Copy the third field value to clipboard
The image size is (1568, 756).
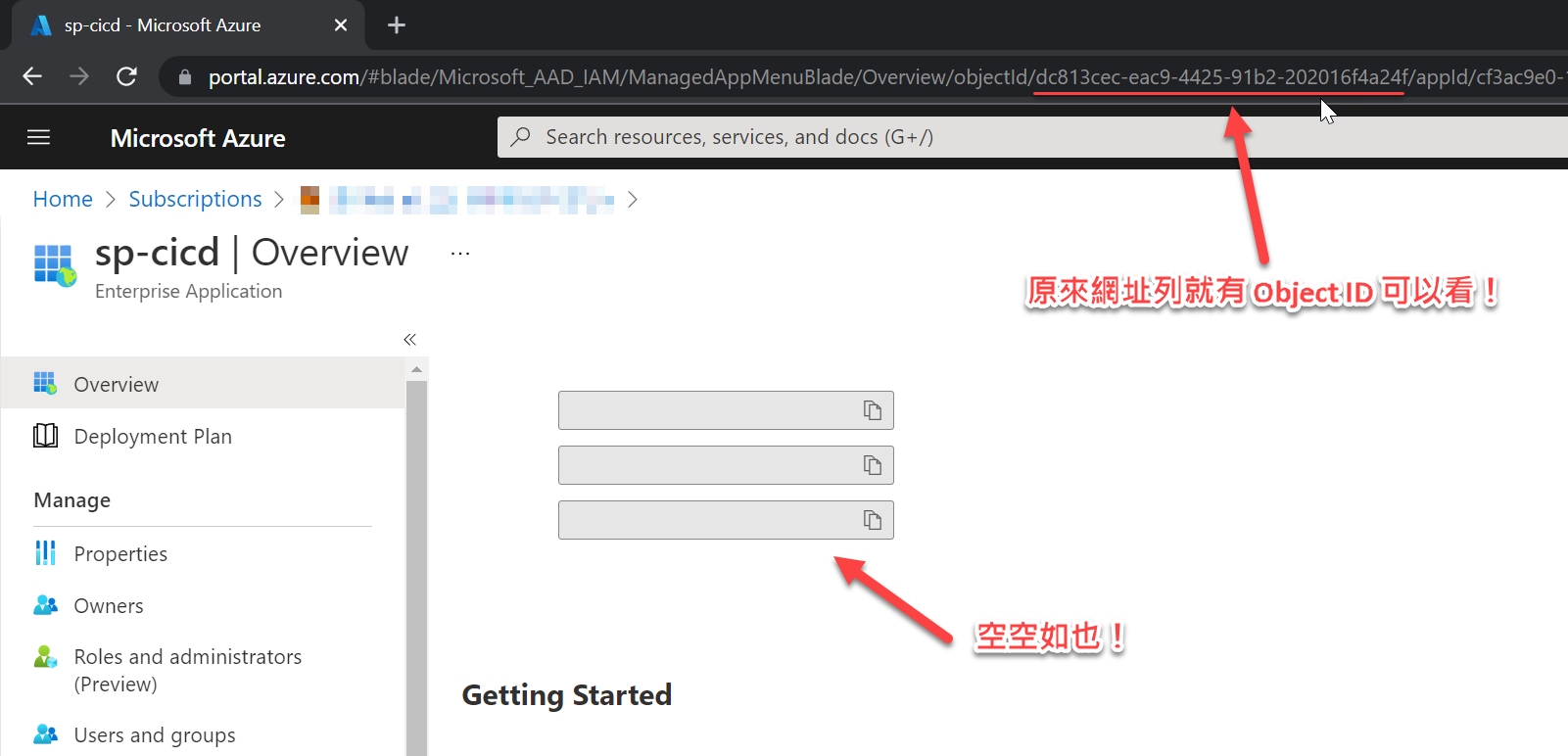click(x=872, y=520)
